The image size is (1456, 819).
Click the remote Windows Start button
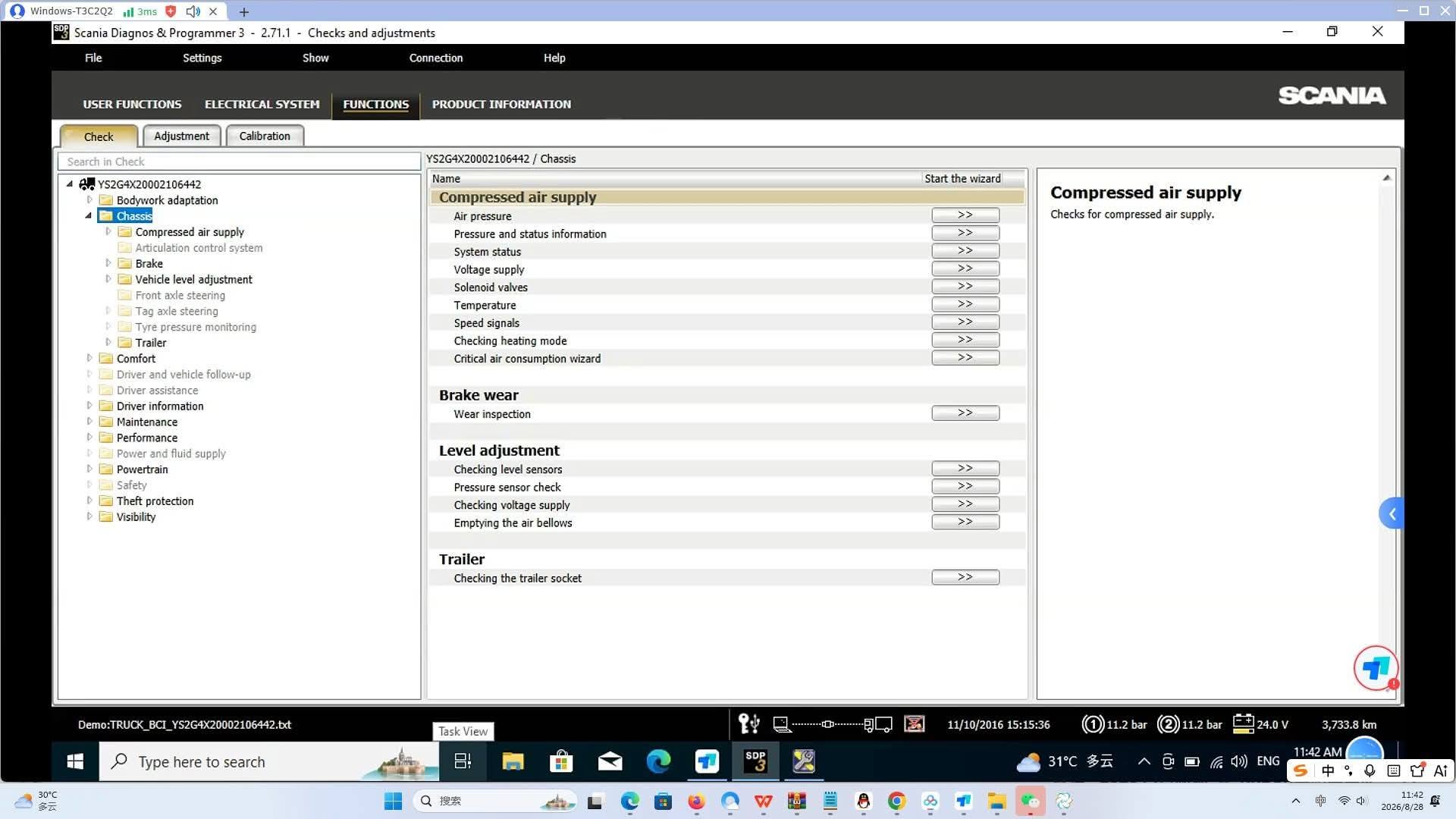75,761
